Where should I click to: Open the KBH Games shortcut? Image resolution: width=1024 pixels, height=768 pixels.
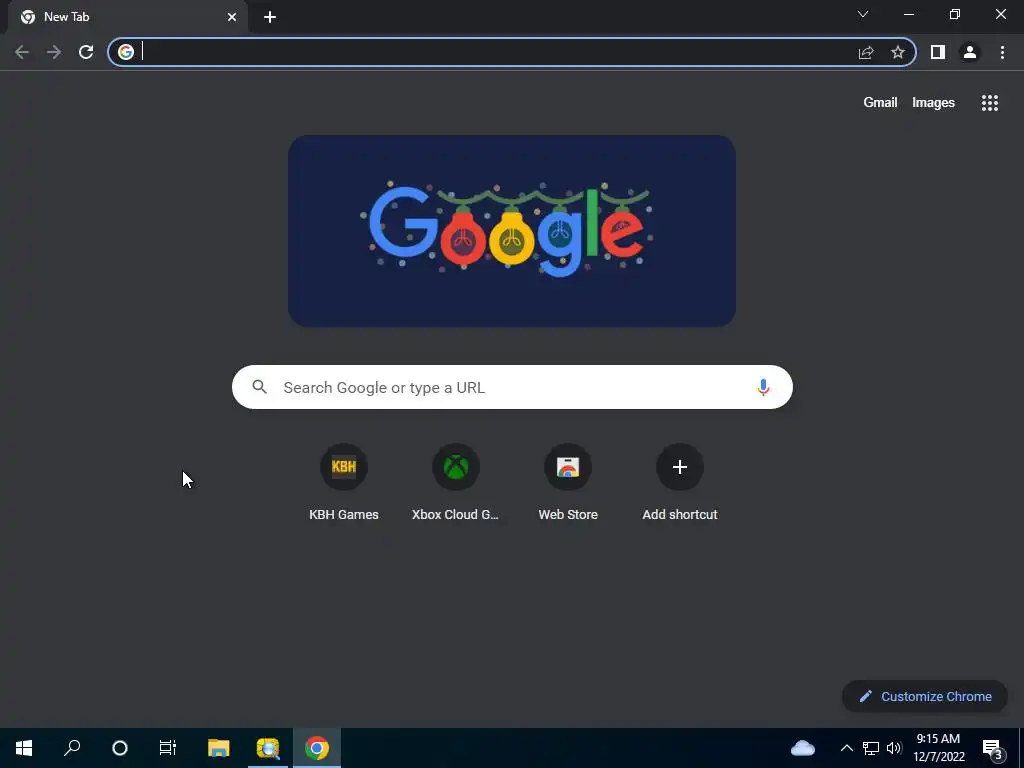click(344, 482)
